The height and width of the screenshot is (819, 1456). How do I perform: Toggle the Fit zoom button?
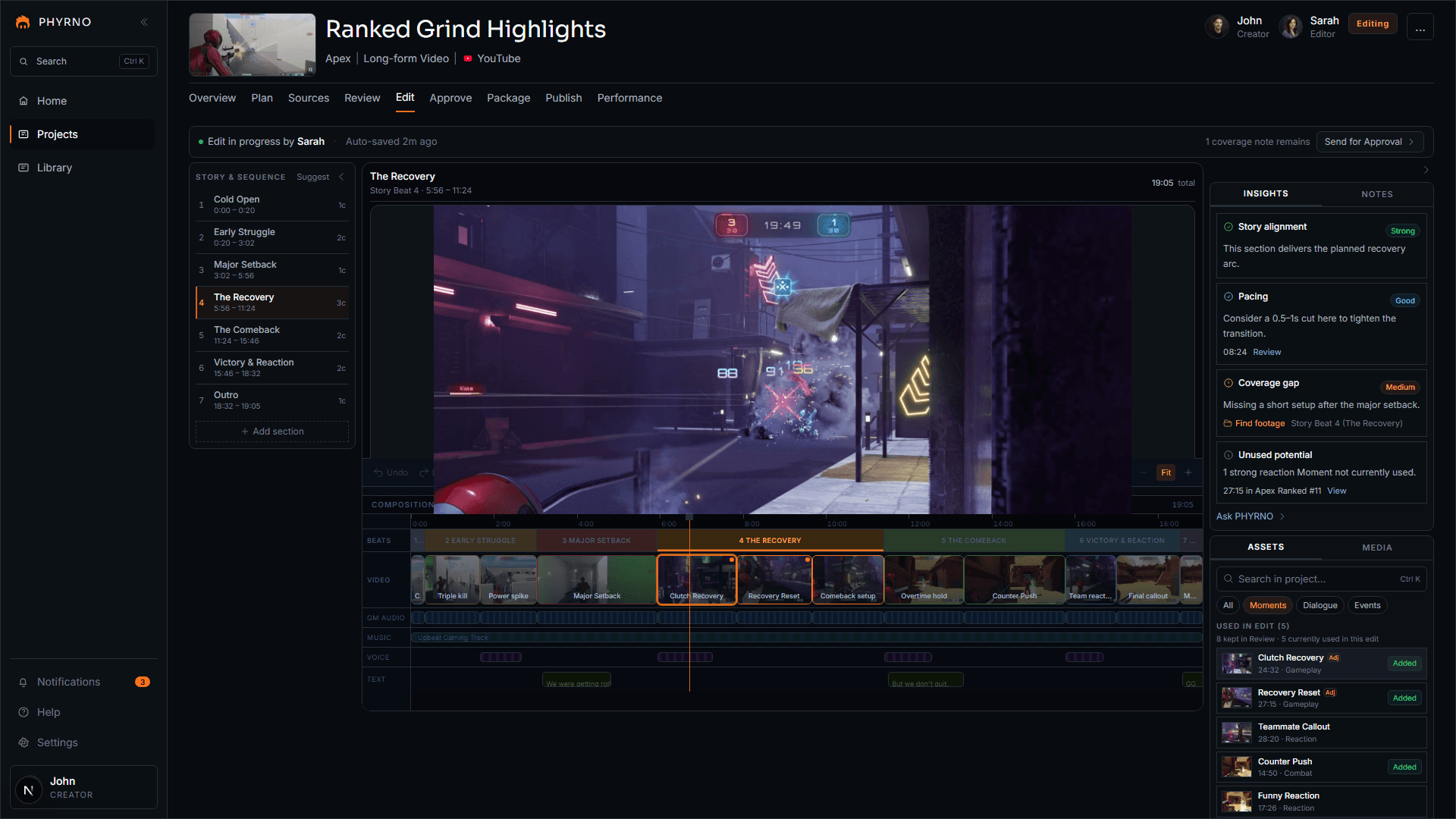coord(1166,472)
